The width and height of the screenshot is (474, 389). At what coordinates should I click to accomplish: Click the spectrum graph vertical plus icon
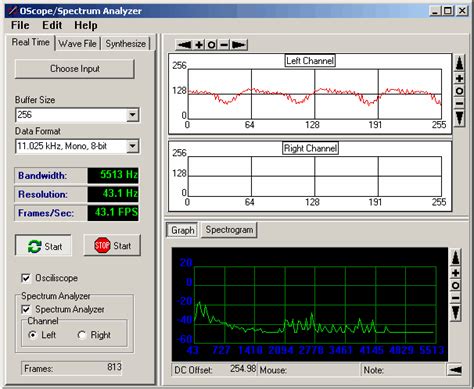coord(455,273)
